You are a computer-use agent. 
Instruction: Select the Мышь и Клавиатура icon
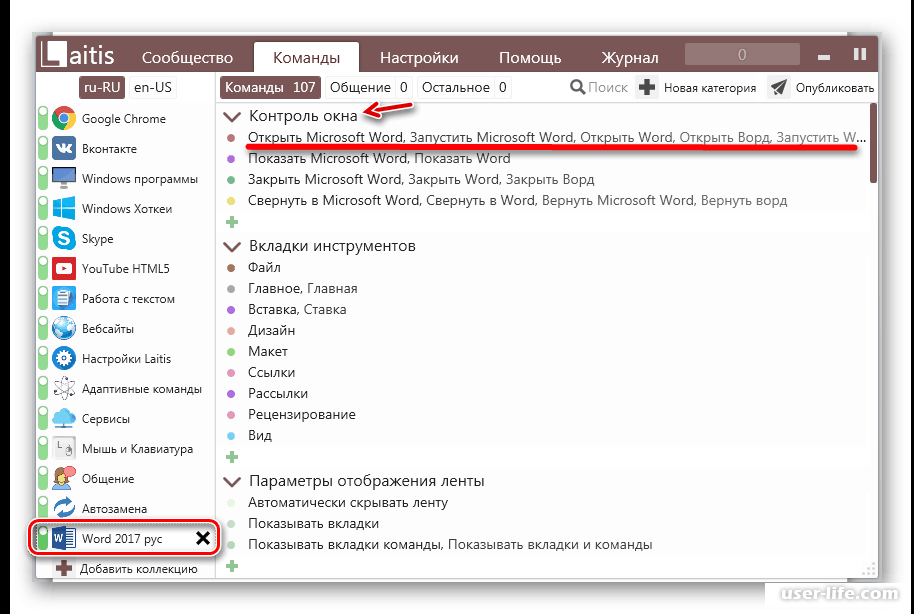64,448
